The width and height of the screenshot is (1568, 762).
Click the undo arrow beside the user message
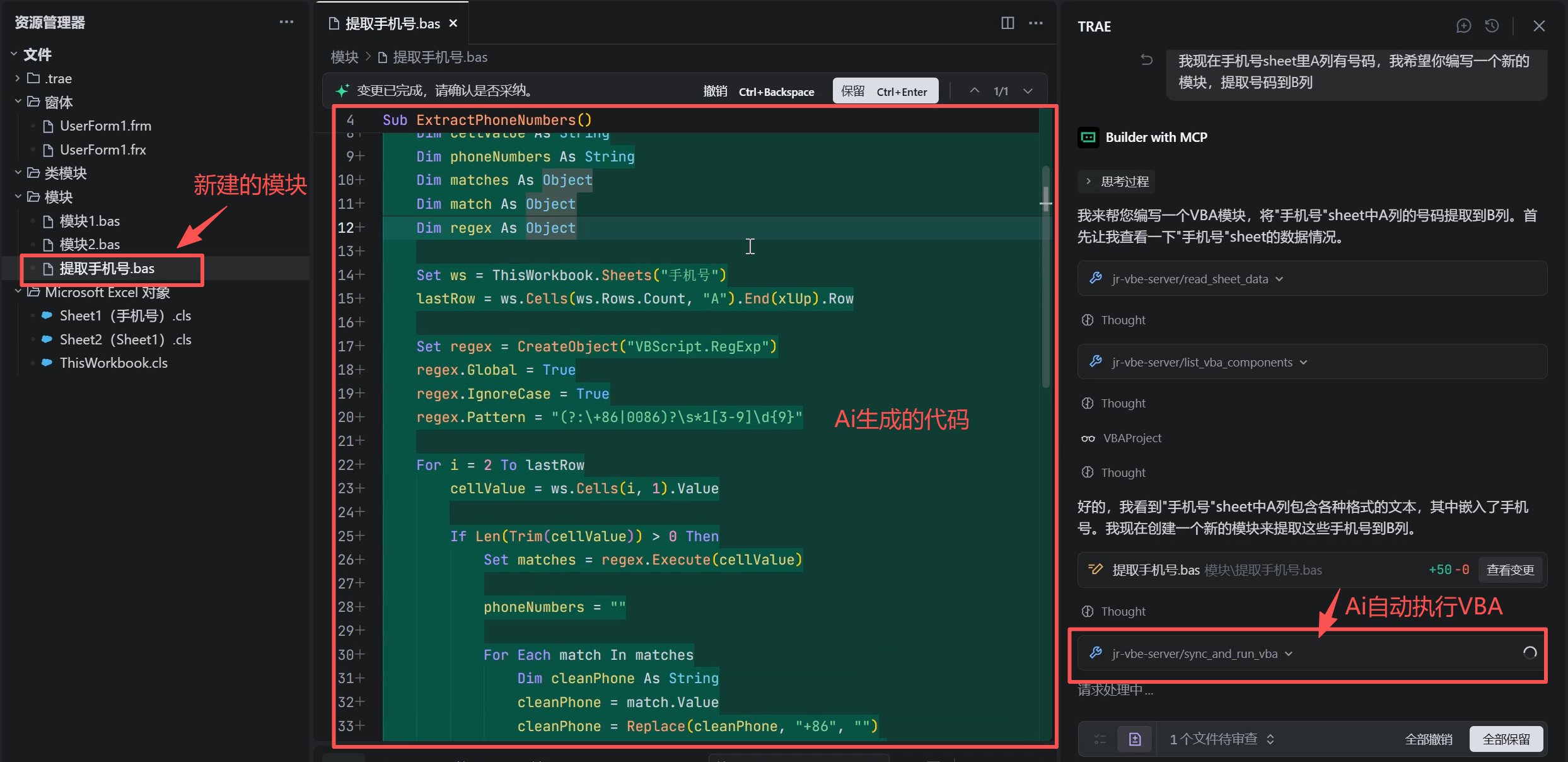coord(1147,60)
